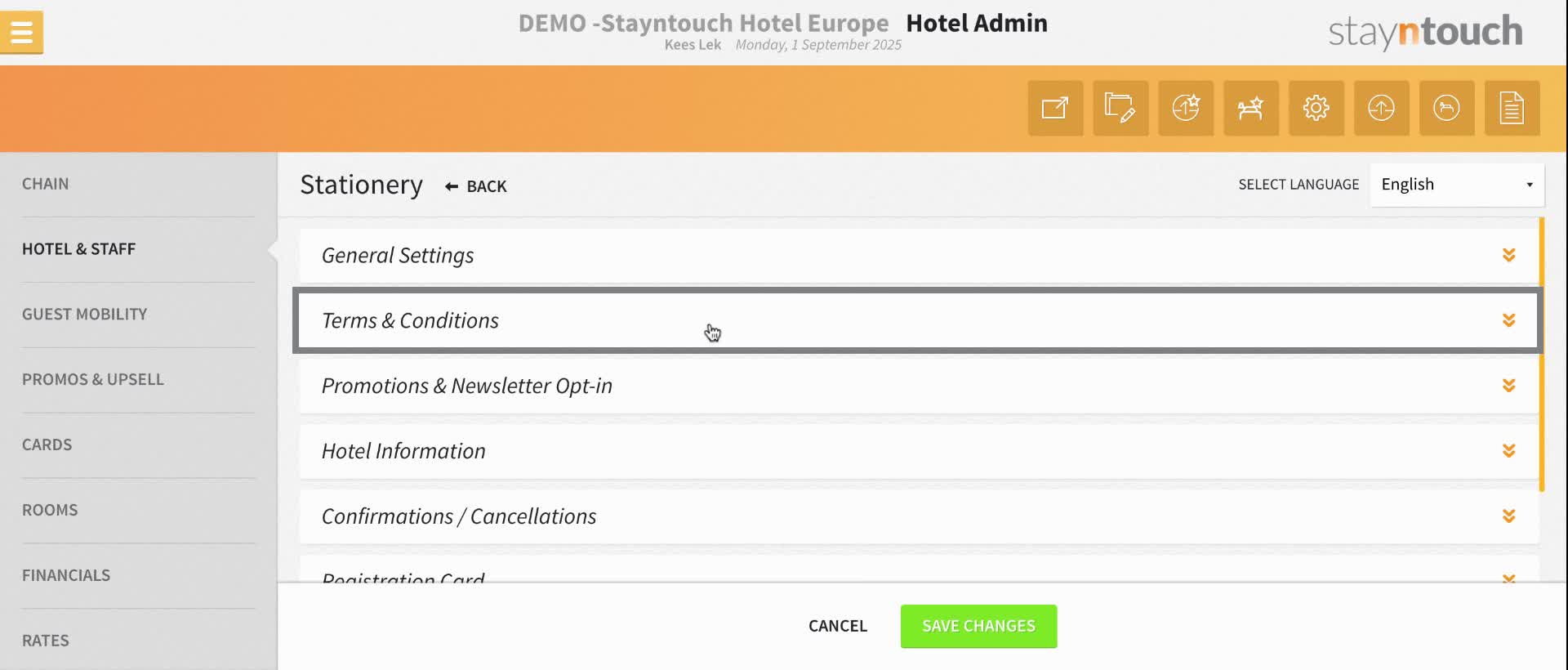Click the circled bed icon
The width and height of the screenshot is (1568, 670).
click(1446, 108)
